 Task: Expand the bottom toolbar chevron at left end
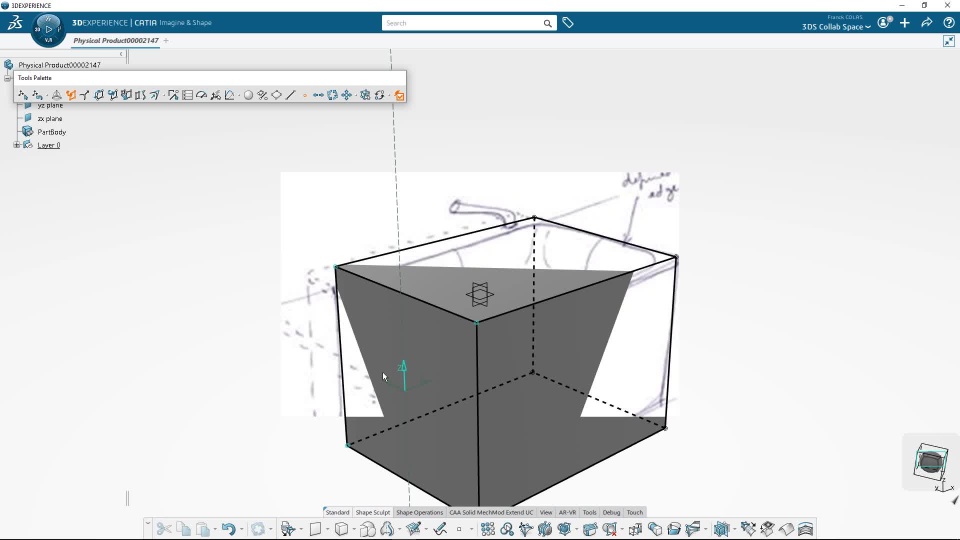148,522
